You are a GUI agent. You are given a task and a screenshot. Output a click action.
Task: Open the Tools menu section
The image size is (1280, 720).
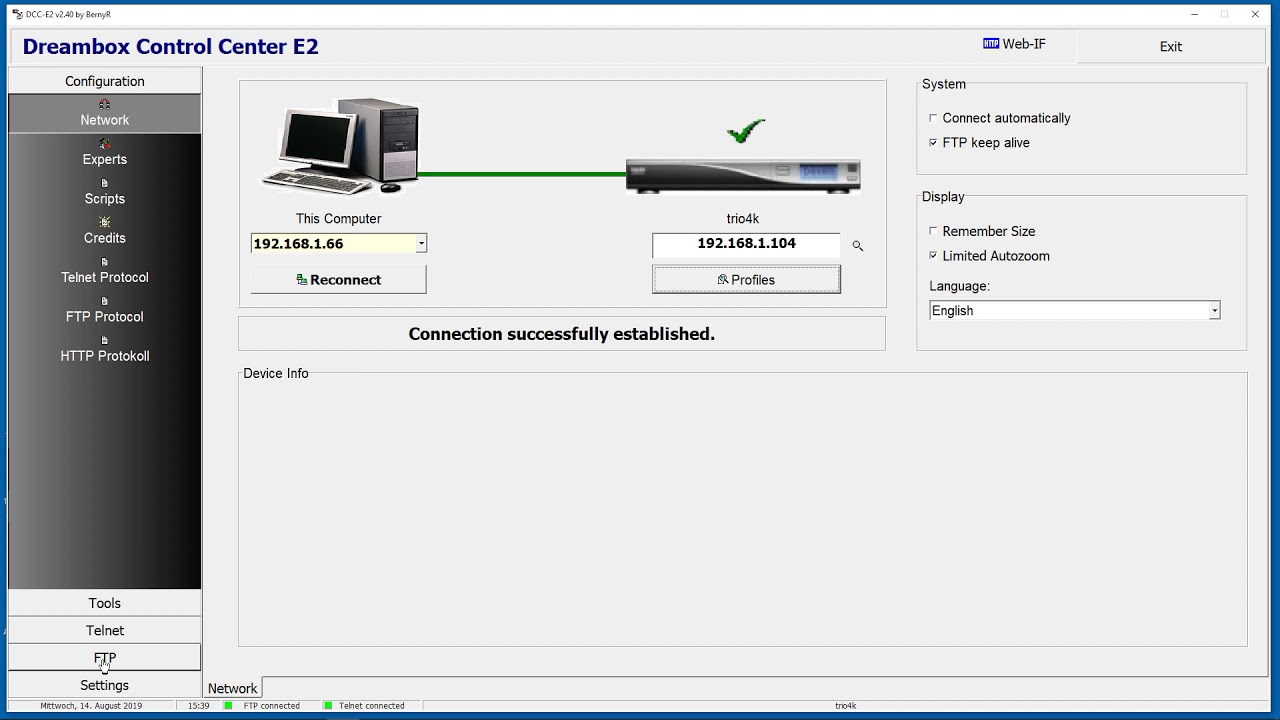[105, 603]
